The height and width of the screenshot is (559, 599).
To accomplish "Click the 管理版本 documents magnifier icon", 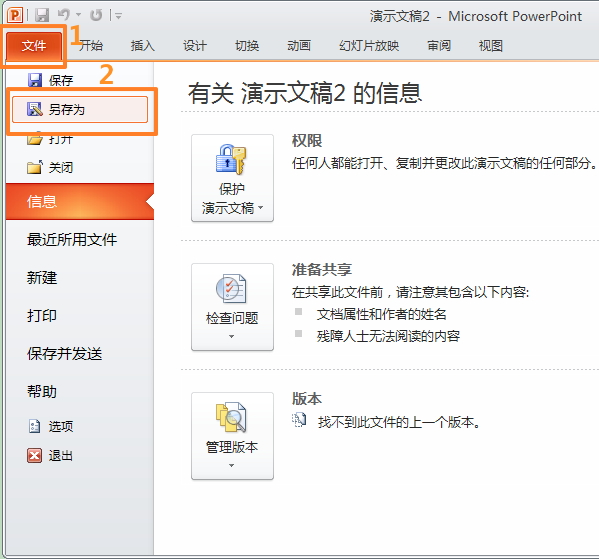I will (x=231, y=417).
